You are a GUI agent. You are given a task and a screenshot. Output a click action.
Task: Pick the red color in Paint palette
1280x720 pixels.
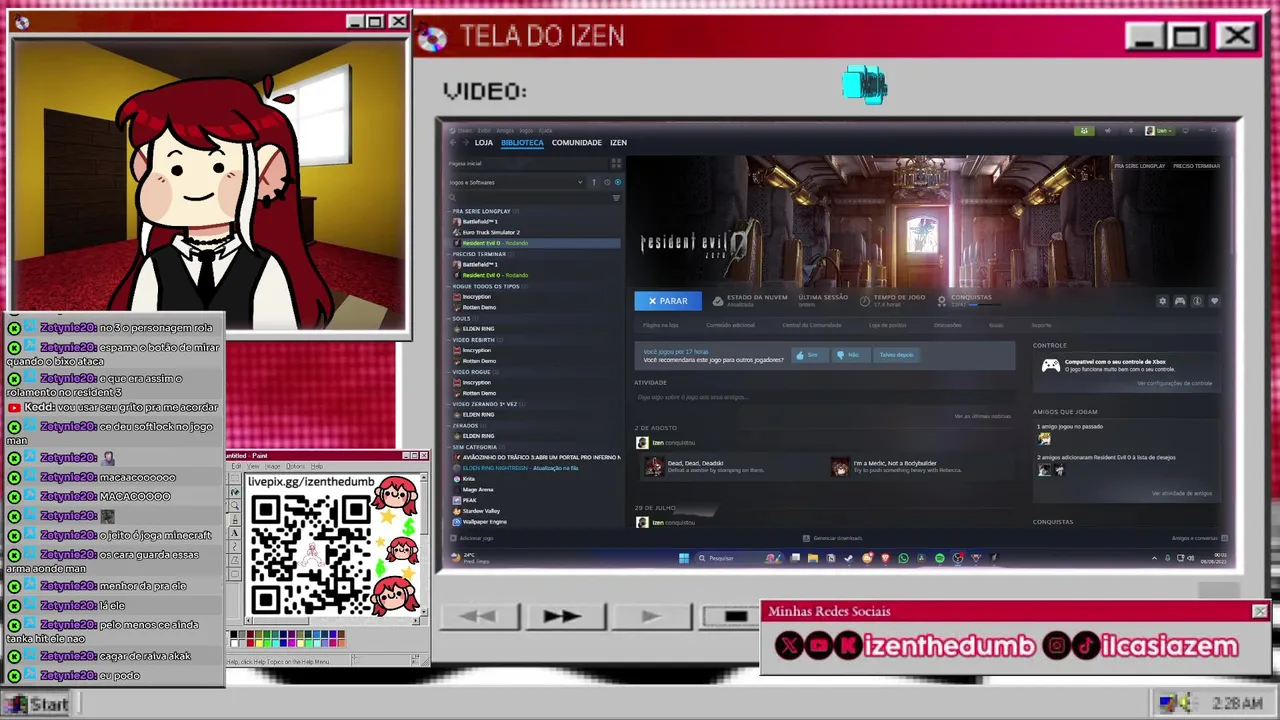click(250, 642)
